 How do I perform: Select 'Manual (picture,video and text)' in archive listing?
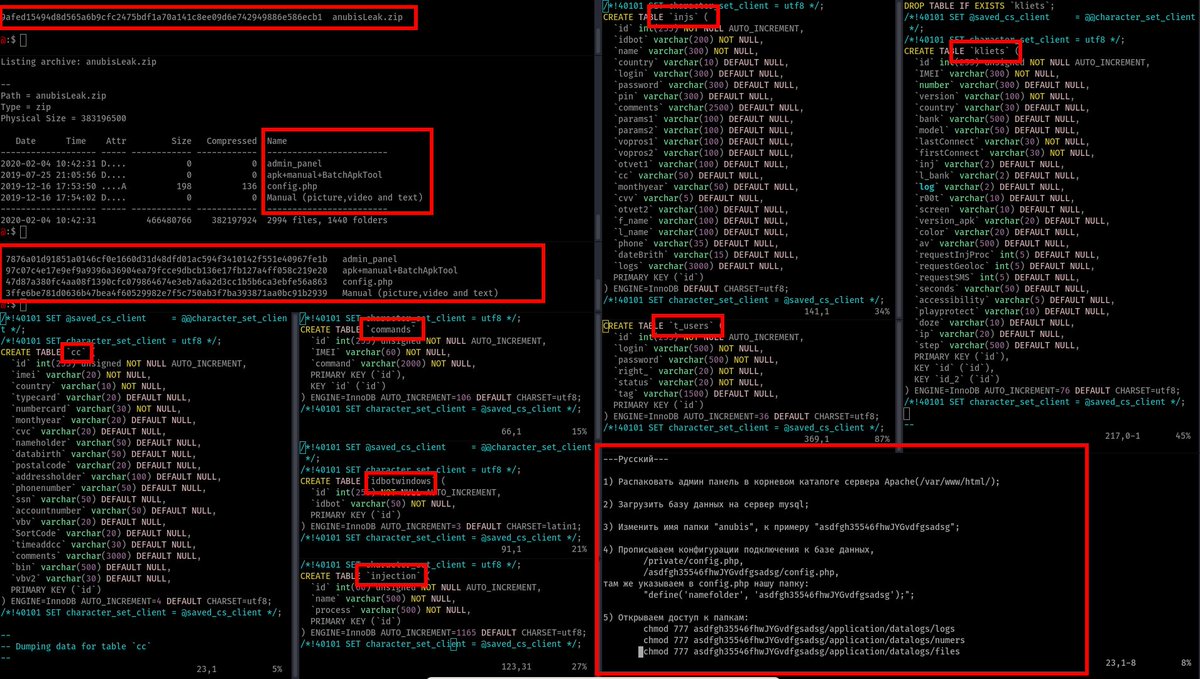[344, 197]
